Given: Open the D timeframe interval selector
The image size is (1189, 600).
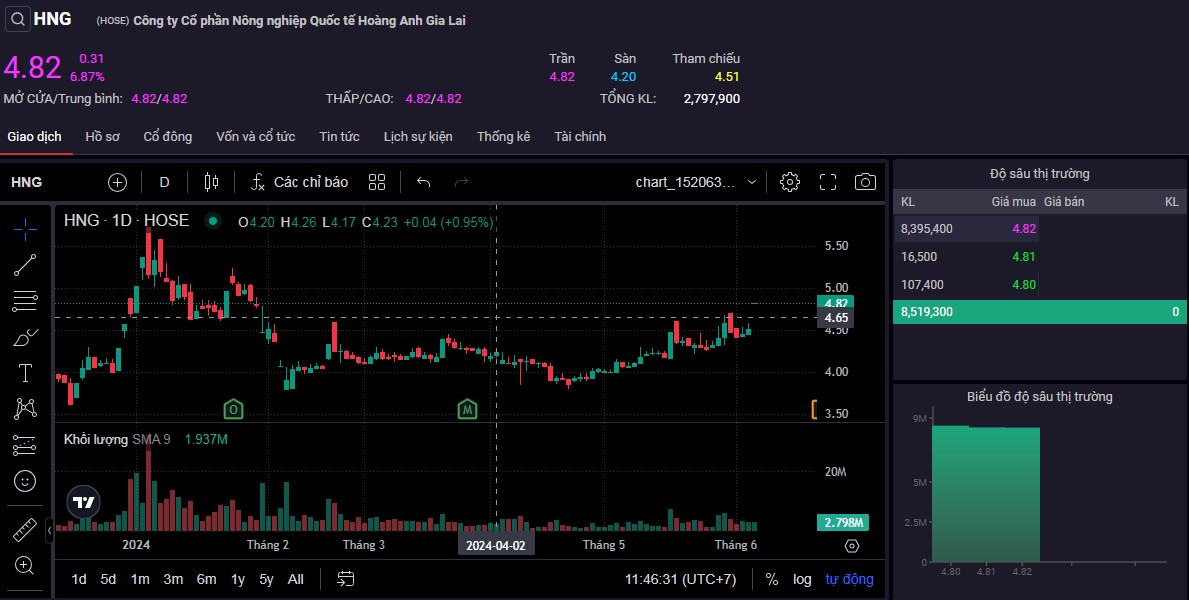Looking at the screenshot, I should [165, 182].
